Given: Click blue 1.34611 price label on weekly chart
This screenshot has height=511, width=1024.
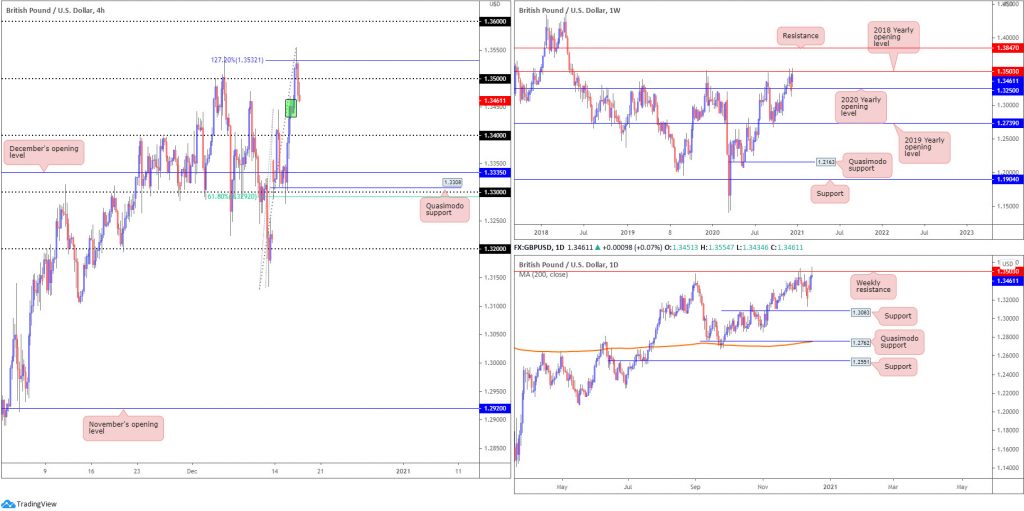Looking at the screenshot, I should point(1006,80).
